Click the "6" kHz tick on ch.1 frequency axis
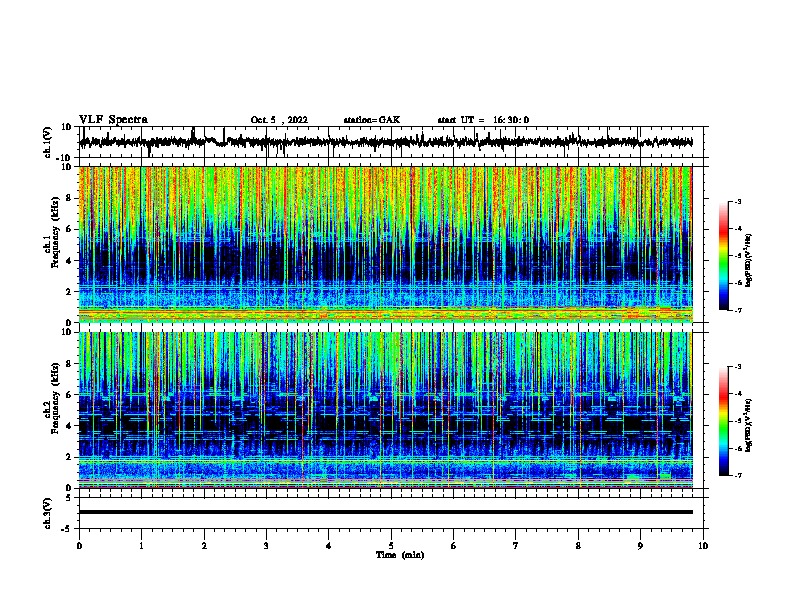Image resolution: width=792 pixels, height=612 pixels. point(69,229)
